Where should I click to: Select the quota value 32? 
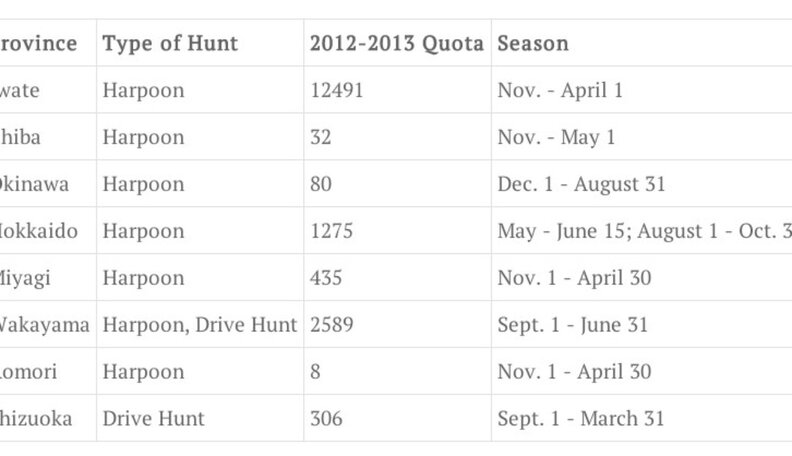321,138
